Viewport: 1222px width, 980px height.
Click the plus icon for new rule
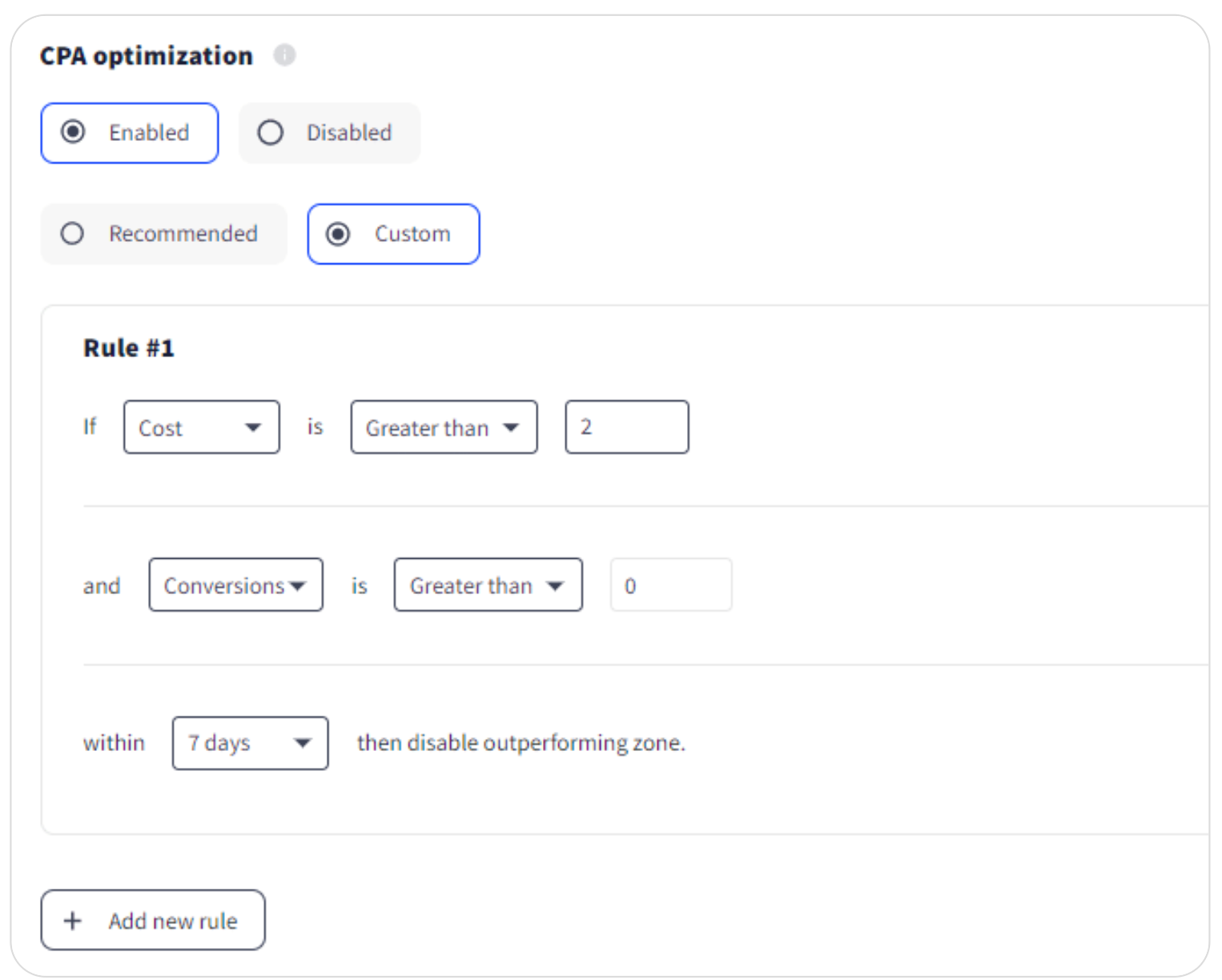(x=73, y=921)
